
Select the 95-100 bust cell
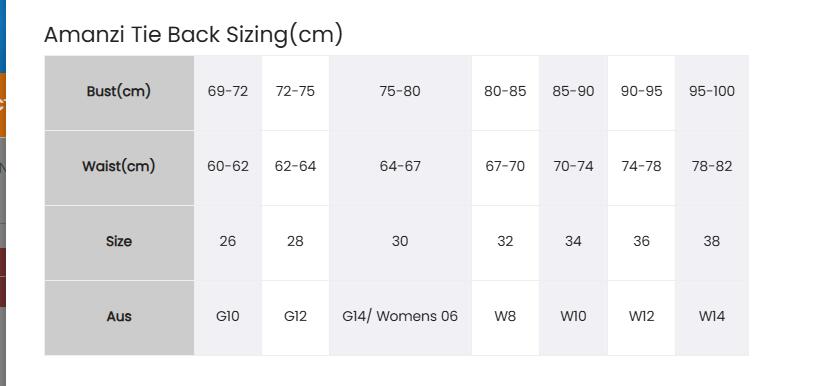click(x=712, y=93)
